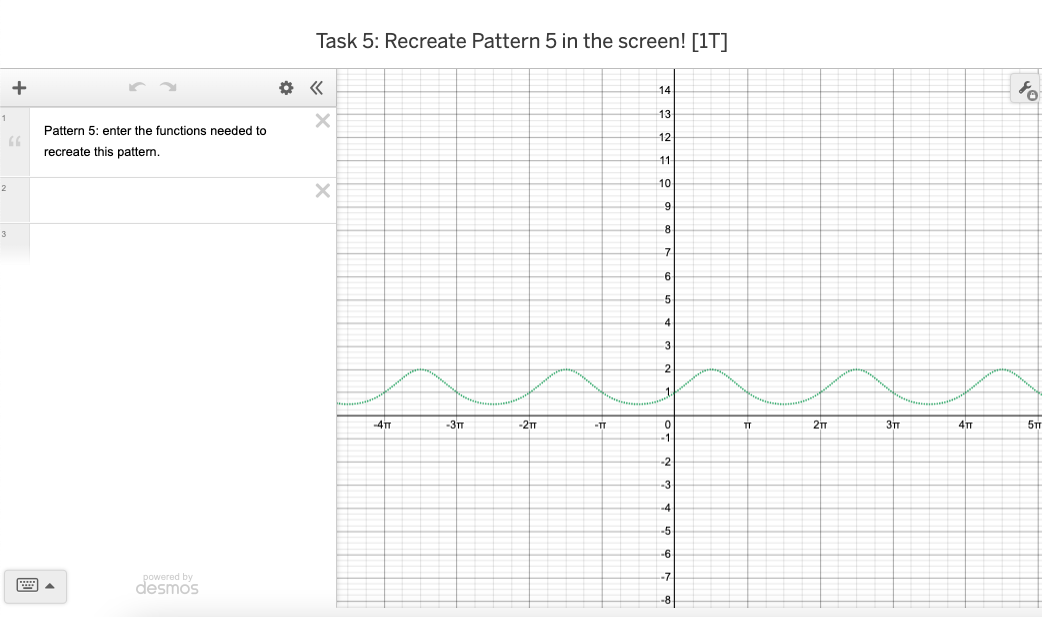The image size is (1042, 617).
Task: Click the Task 5 heading text
Action: click(x=522, y=41)
